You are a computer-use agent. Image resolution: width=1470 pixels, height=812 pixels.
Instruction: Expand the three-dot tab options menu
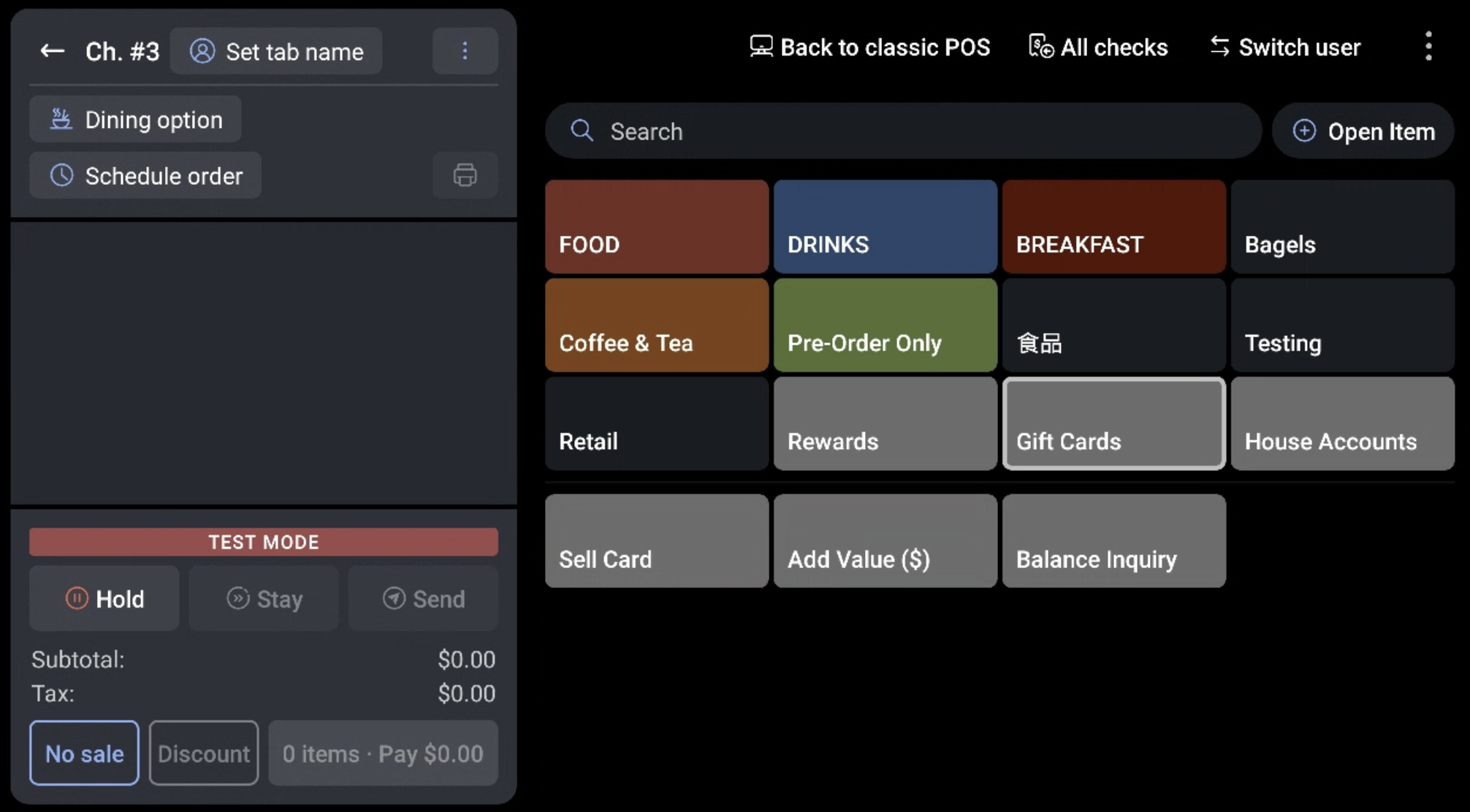(x=463, y=51)
